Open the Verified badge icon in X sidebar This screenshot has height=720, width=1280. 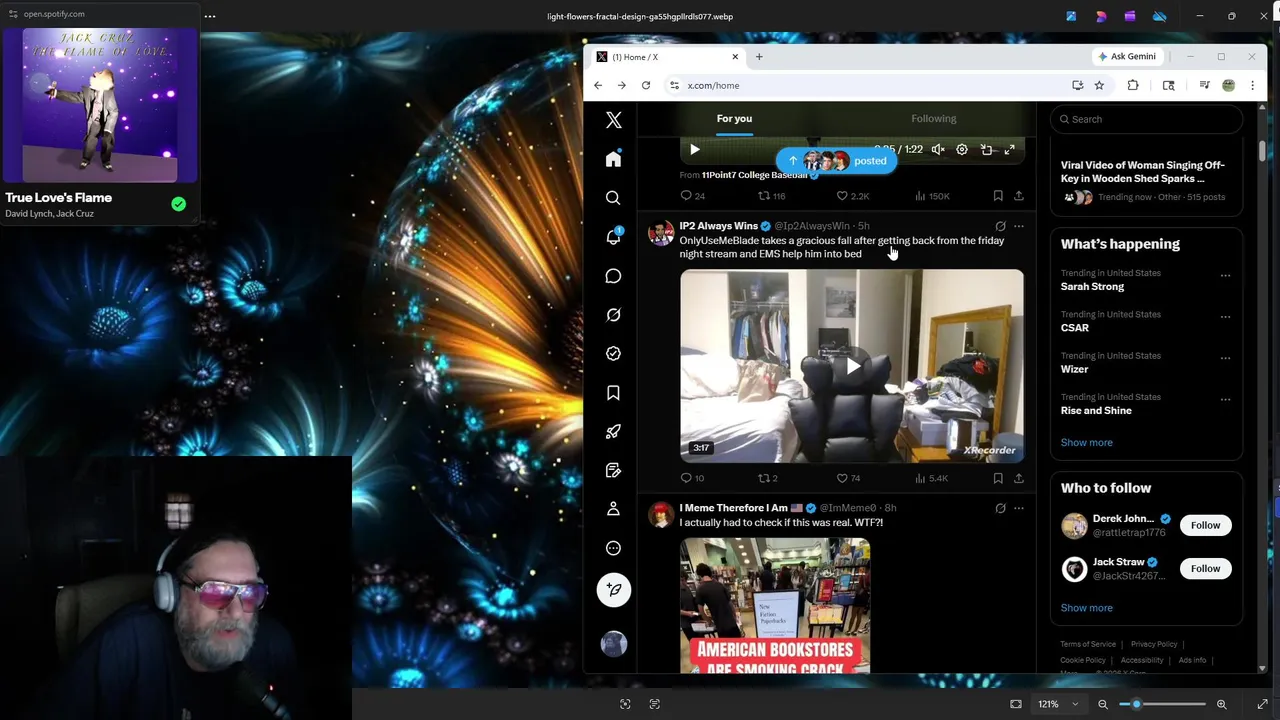coord(613,354)
